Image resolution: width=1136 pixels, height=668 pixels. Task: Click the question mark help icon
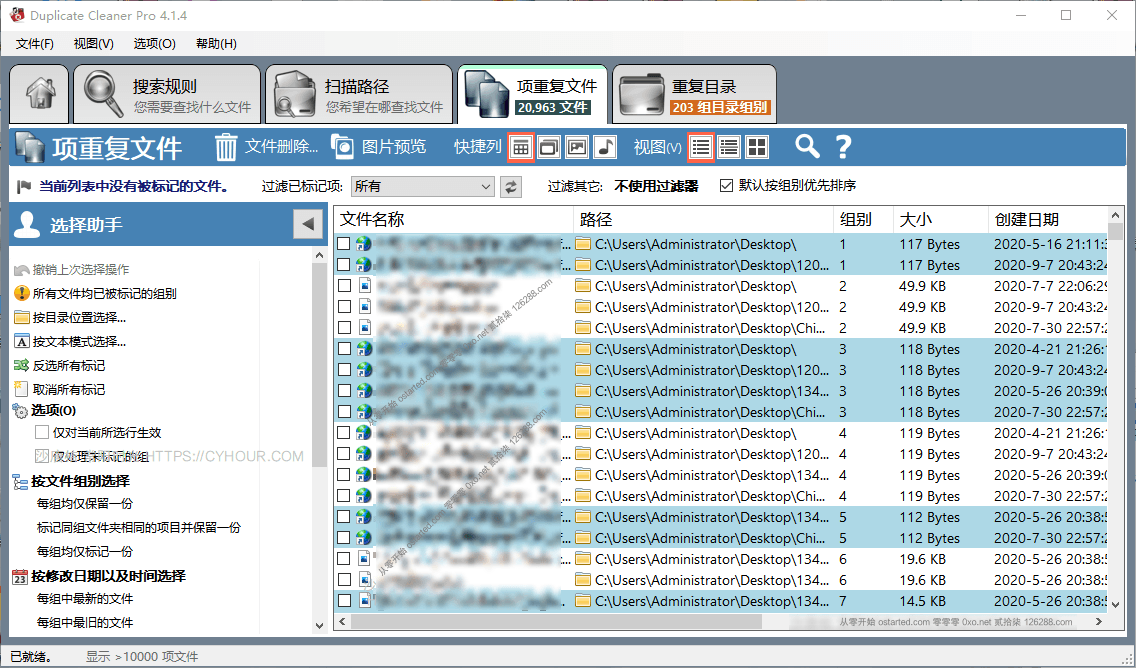point(843,148)
